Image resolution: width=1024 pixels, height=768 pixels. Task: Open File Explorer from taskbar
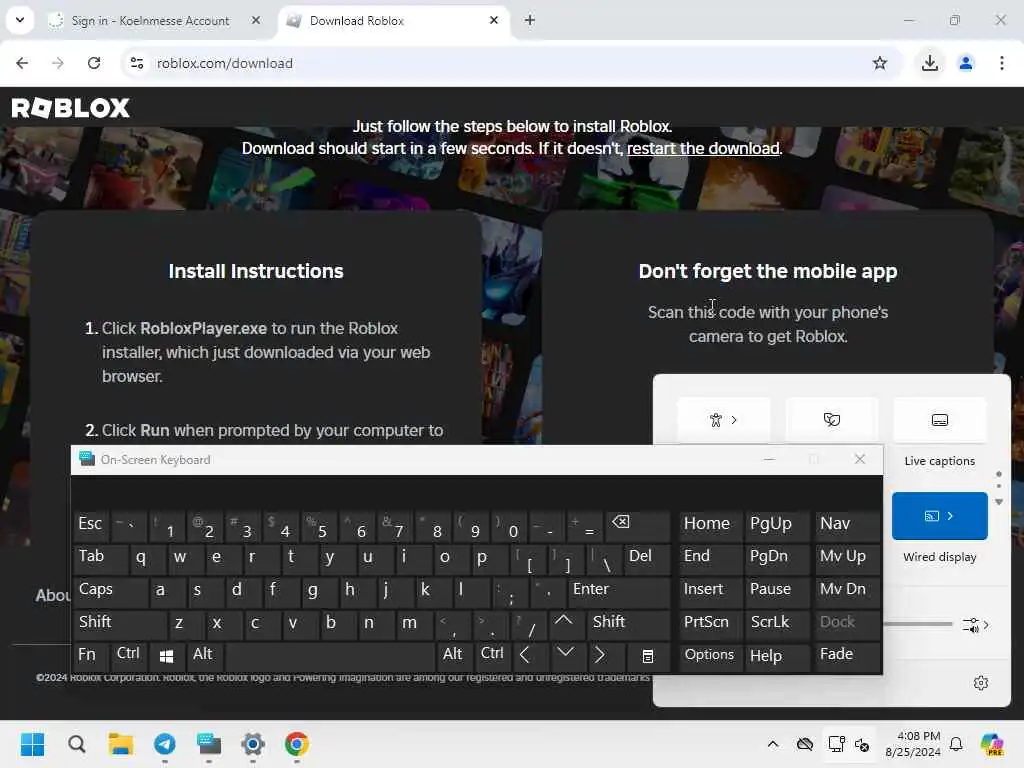(x=120, y=744)
